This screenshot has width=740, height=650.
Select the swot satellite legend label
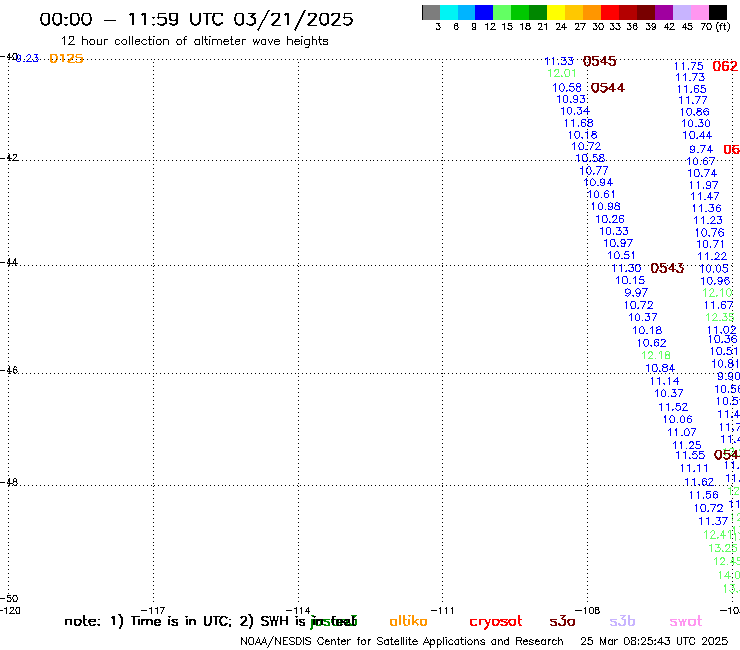point(686,621)
